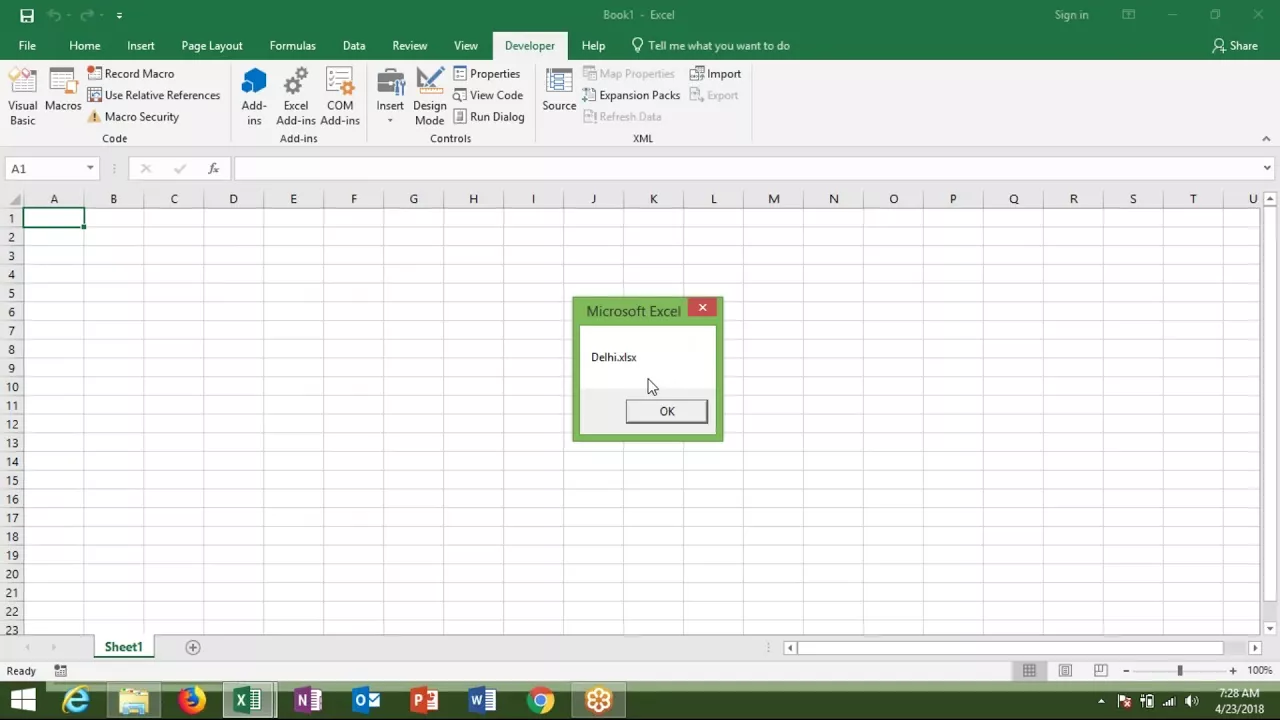Switch to Page Break Preview
The width and height of the screenshot is (1280, 720).
[x=1101, y=671]
